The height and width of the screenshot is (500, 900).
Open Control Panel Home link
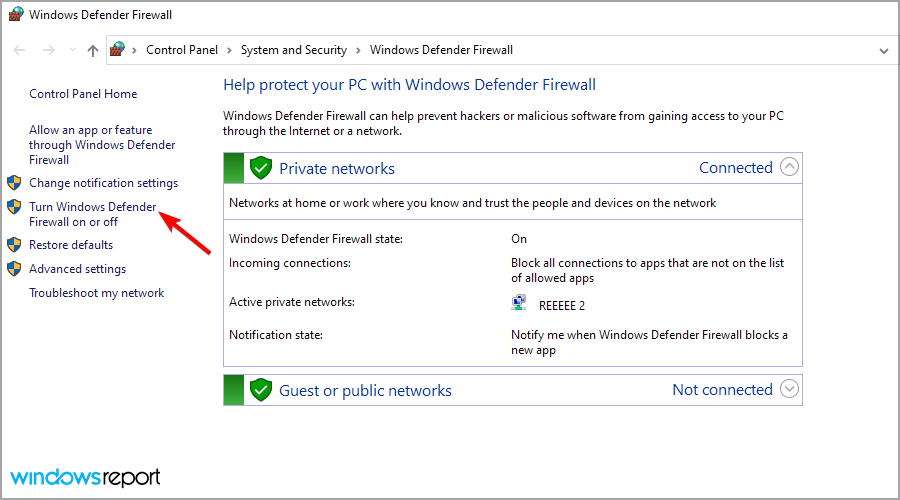click(83, 94)
